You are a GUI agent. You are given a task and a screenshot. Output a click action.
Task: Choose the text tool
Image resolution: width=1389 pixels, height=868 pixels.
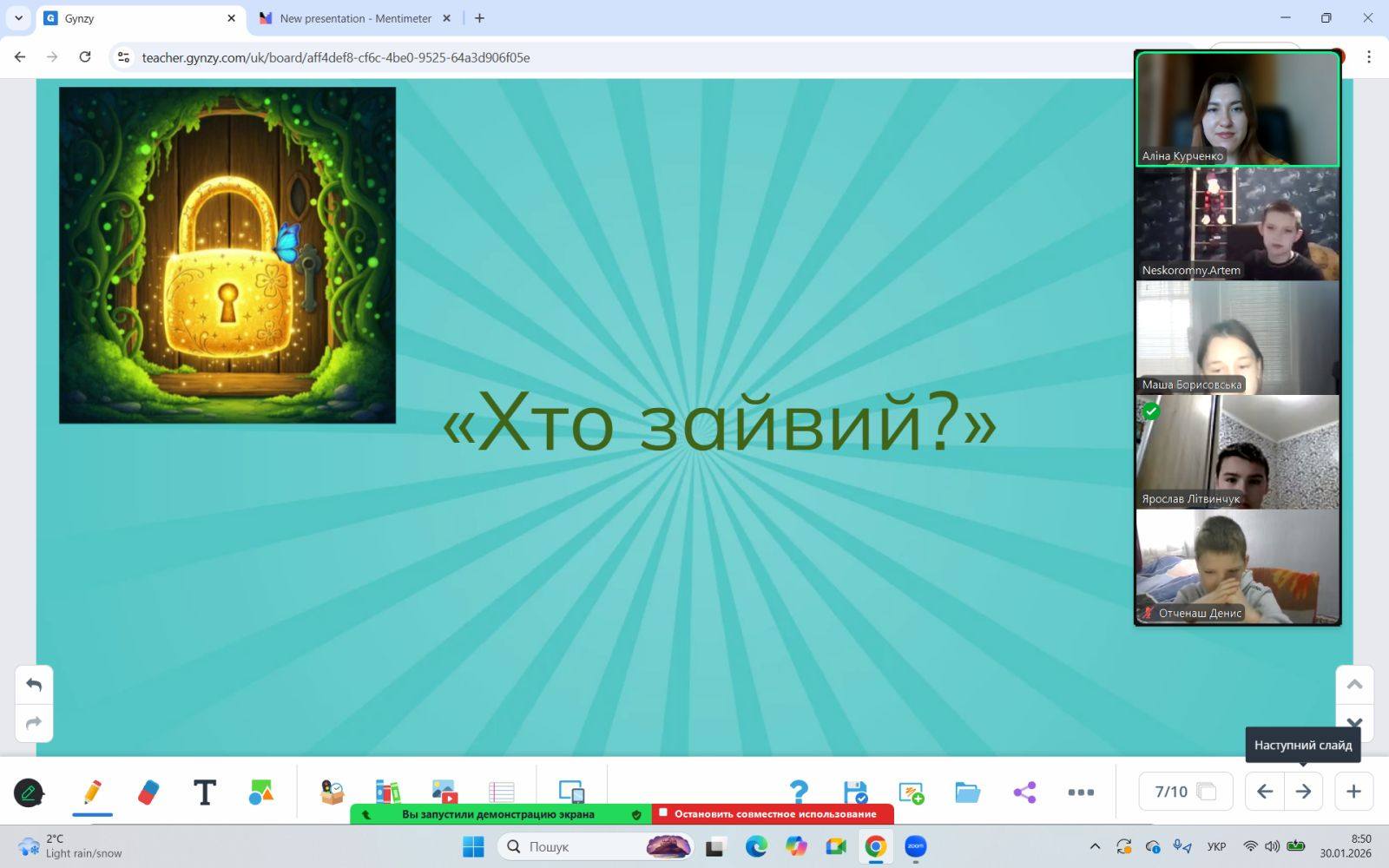tap(204, 792)
